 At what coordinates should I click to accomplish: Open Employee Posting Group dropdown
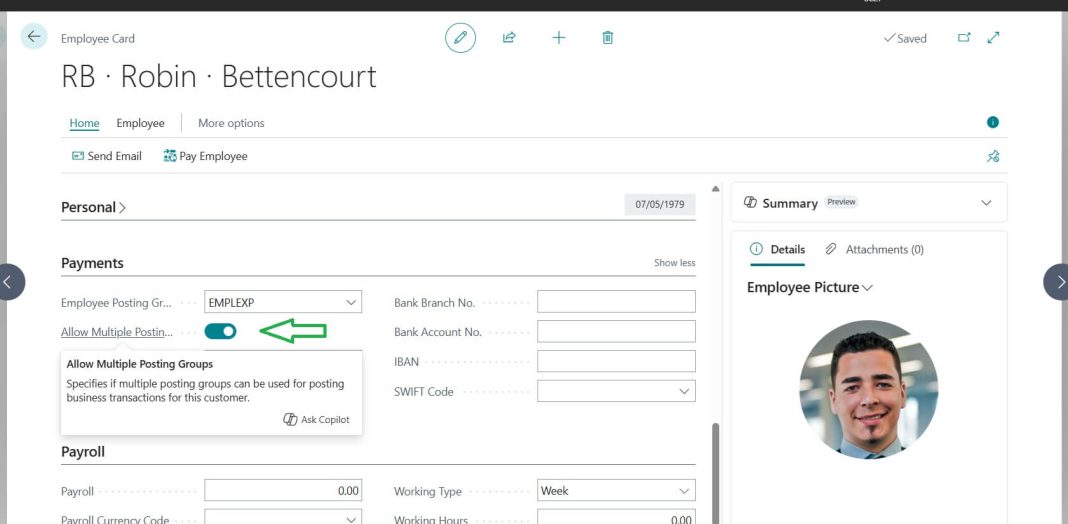pyautogui.click(x=350, y=302)
